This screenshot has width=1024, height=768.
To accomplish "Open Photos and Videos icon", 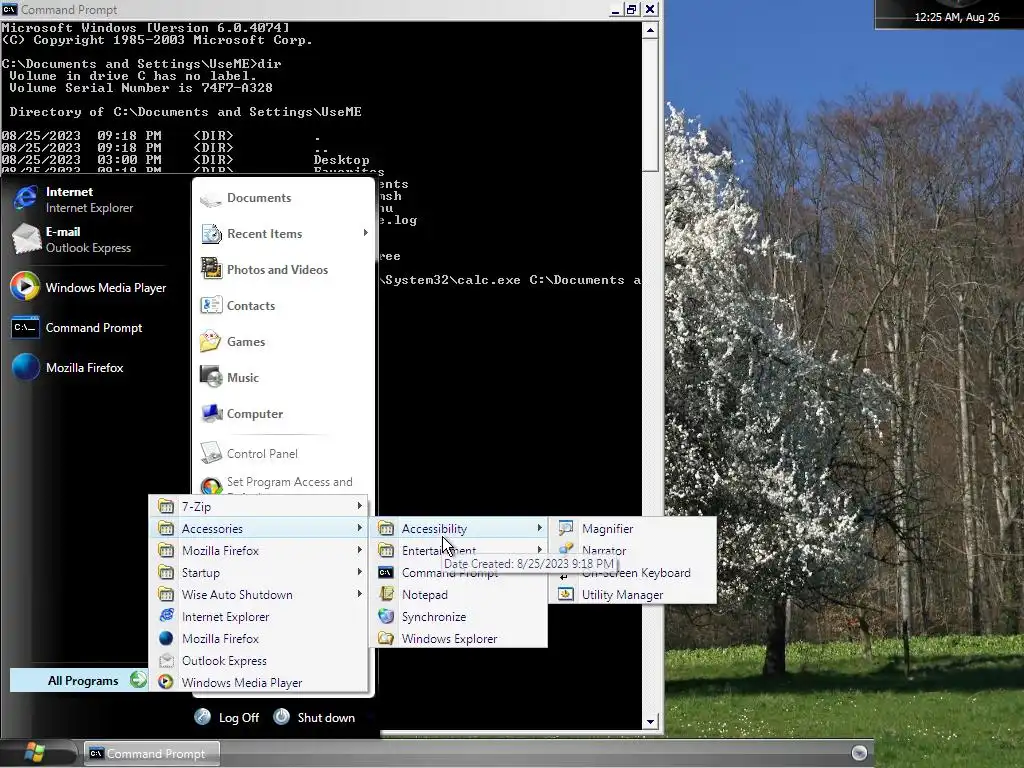I will [211, 269].
